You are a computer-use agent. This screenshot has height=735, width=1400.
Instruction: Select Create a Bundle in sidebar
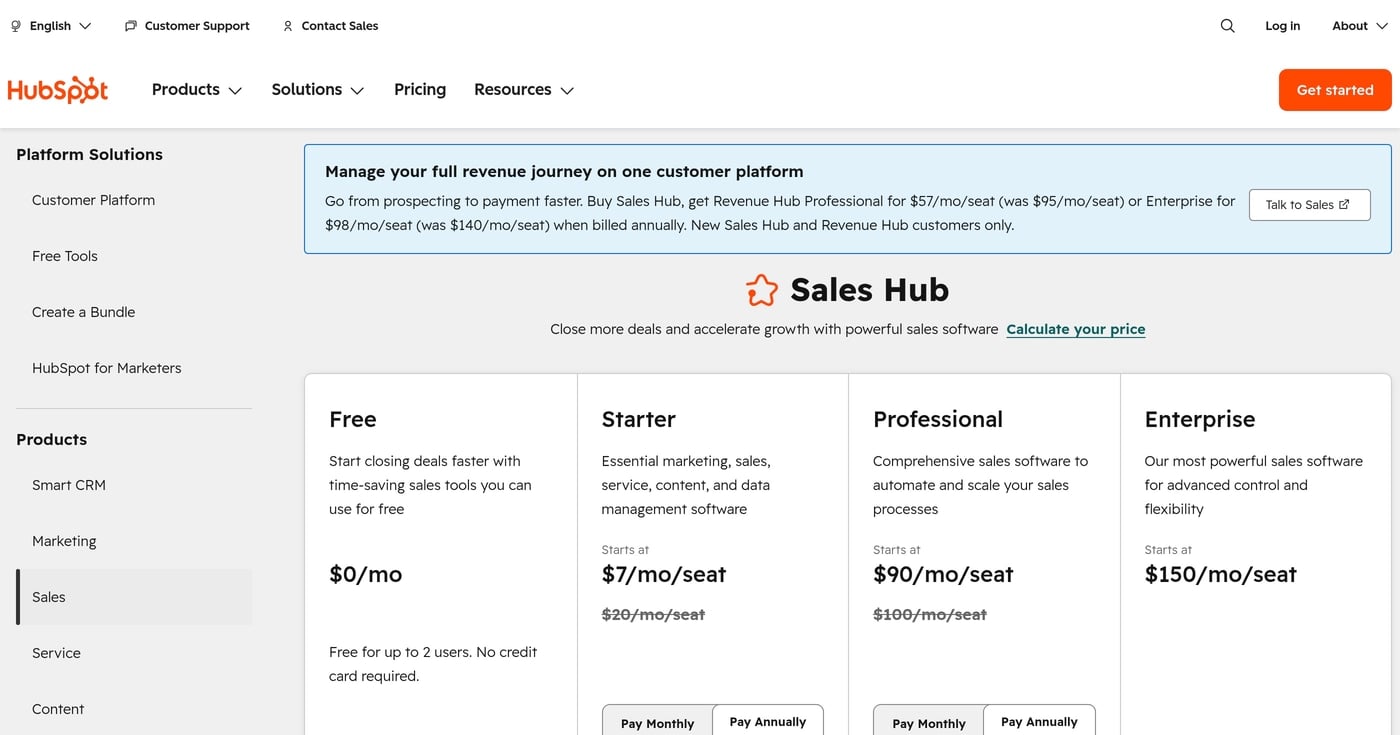(x=83, y=312)
